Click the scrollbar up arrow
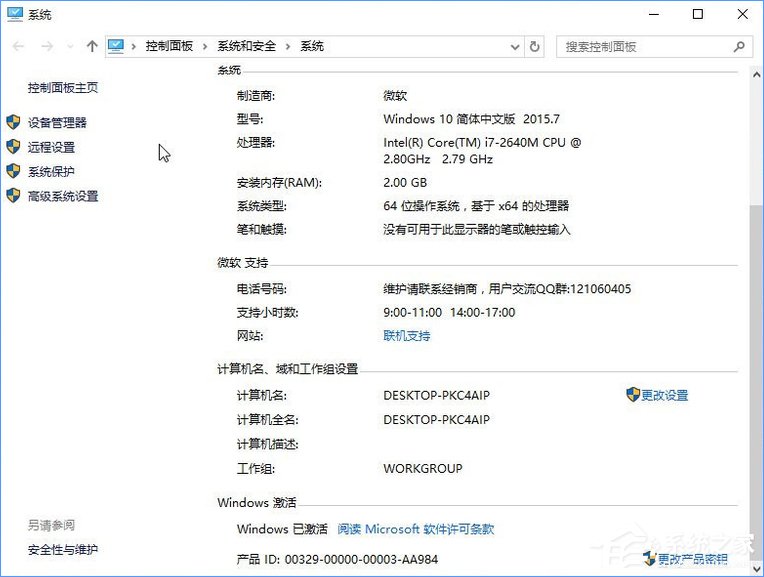 coord(756,75)
